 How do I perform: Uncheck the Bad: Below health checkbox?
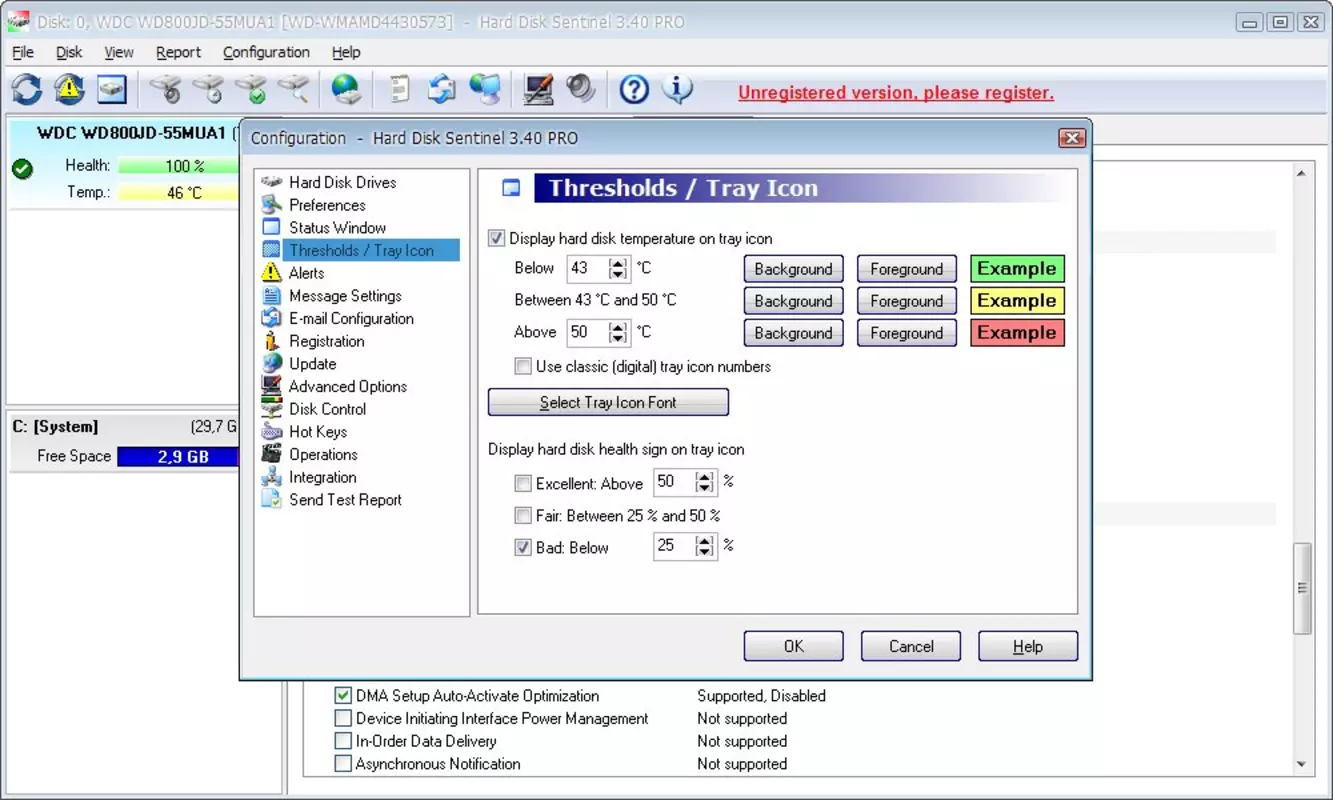click(523, 548)
